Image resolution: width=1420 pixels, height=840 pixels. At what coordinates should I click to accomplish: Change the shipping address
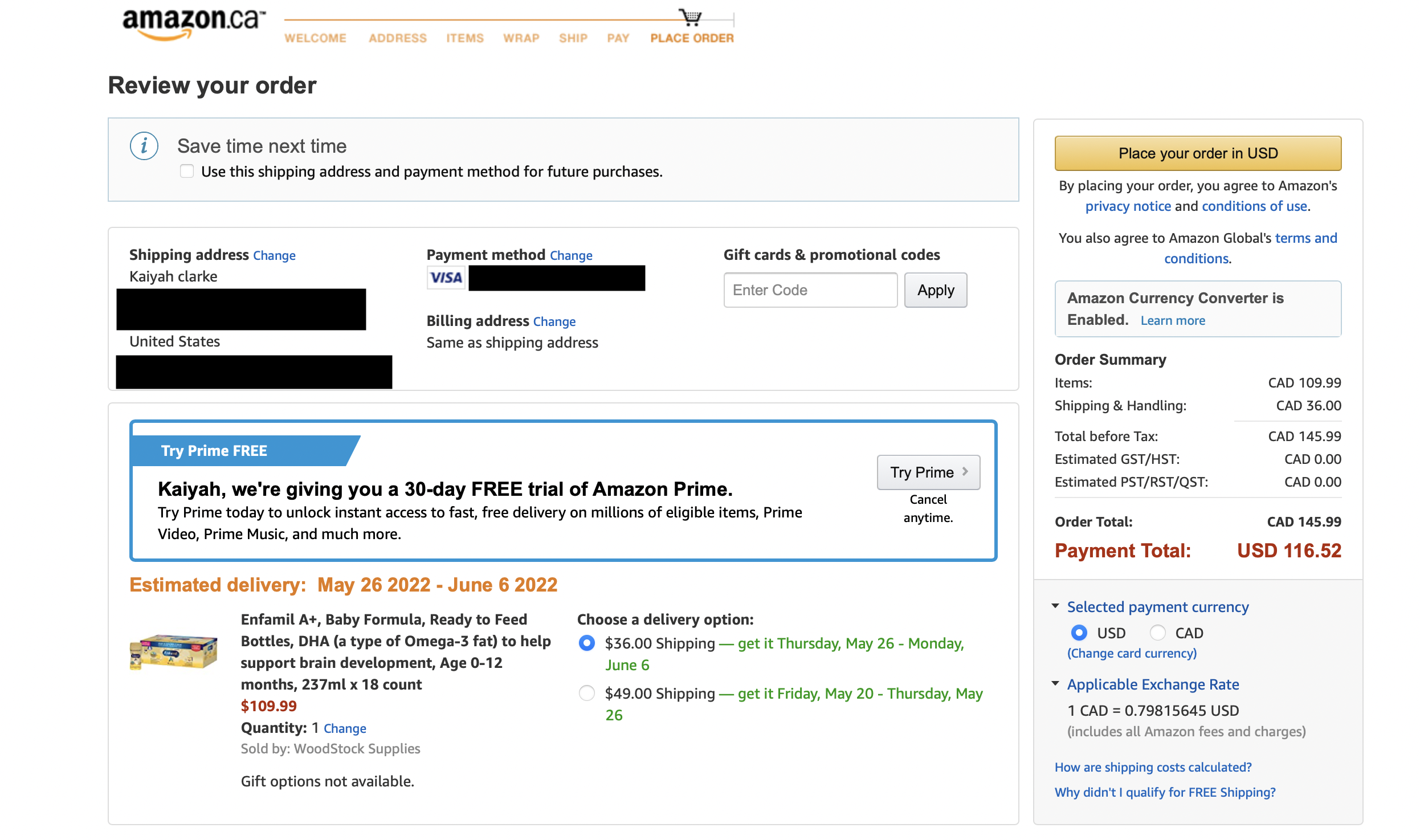point(274,255)
